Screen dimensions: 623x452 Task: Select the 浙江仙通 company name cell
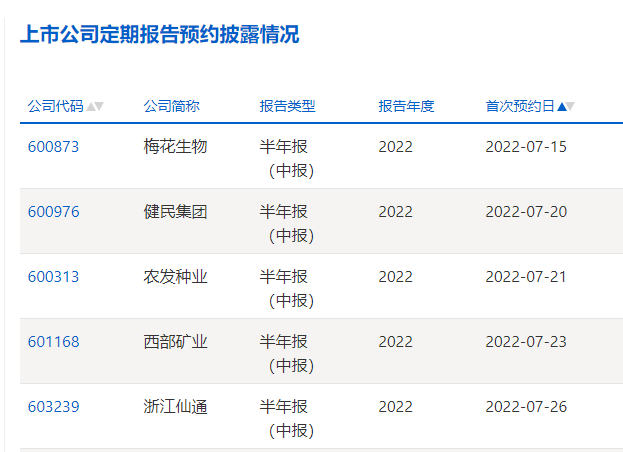(175, 407)
